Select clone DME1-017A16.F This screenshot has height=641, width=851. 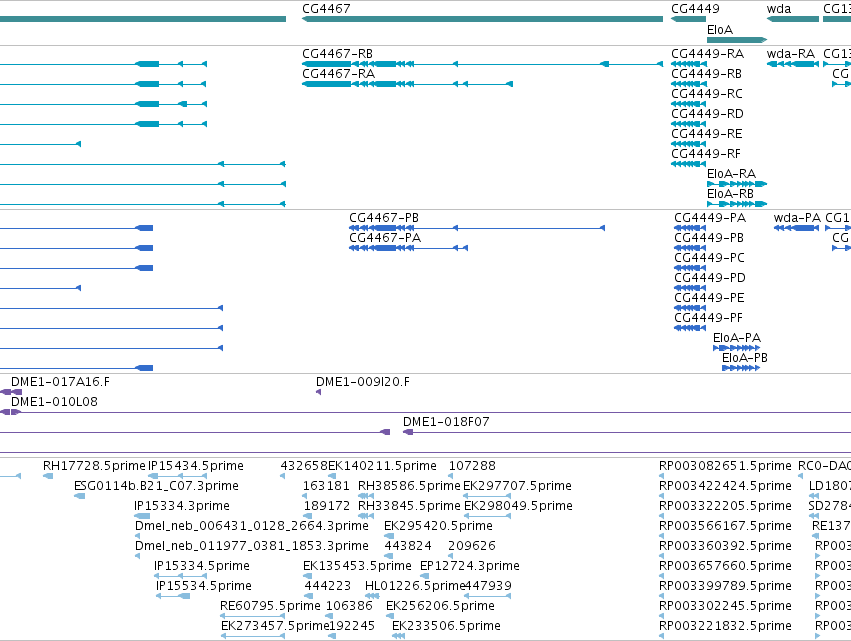[x=11, y=392]
